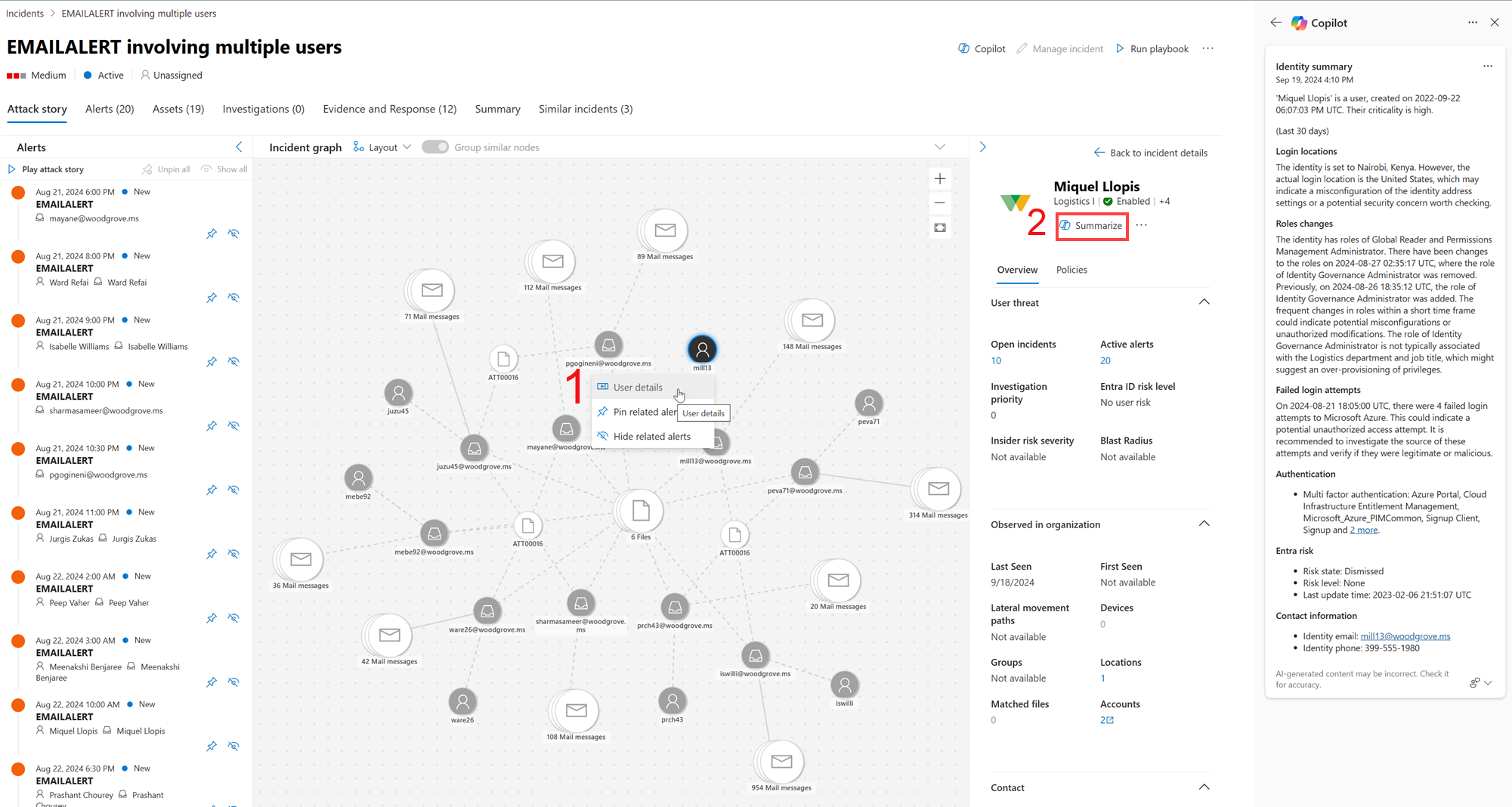Open Evidence and Response (12) tab
The height and width of the screenshot is (807, 1512).
tap(389, 109)
